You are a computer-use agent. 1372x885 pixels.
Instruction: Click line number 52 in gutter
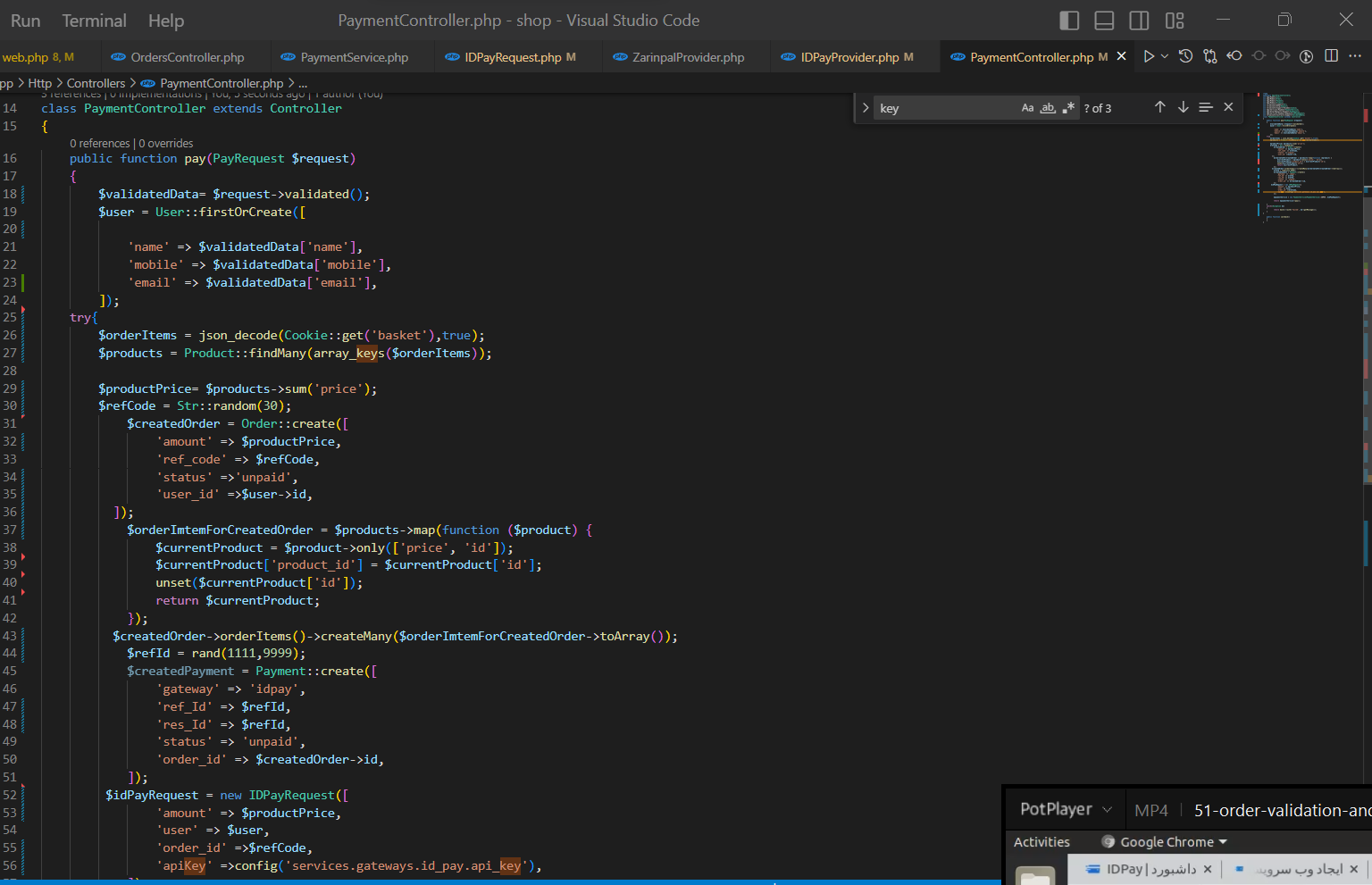[10, 795]
